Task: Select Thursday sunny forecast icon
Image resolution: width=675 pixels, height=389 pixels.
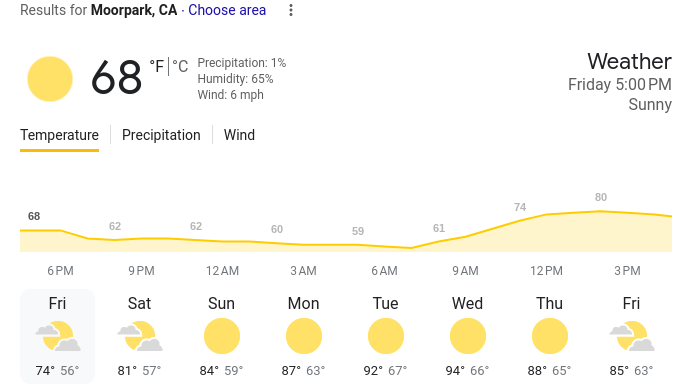Action: click(x=550, y=336)
